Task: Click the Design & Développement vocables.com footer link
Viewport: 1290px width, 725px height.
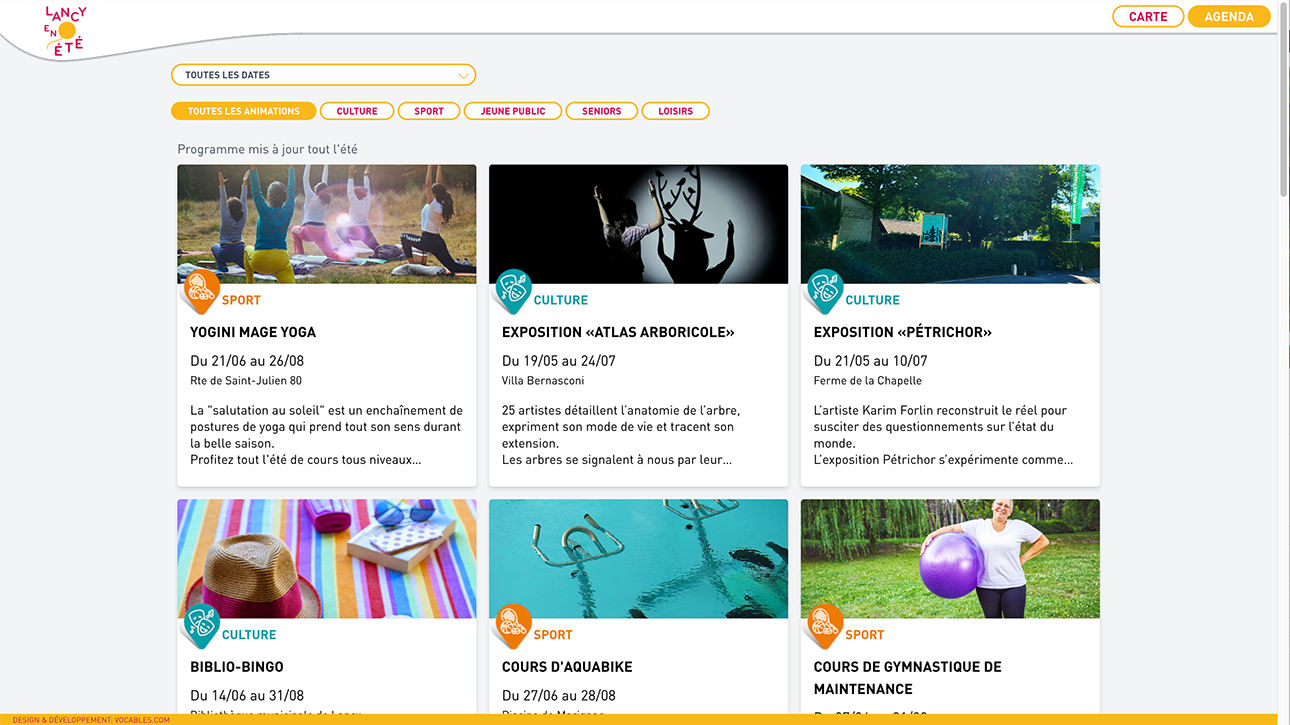Action: coord(91,720)
